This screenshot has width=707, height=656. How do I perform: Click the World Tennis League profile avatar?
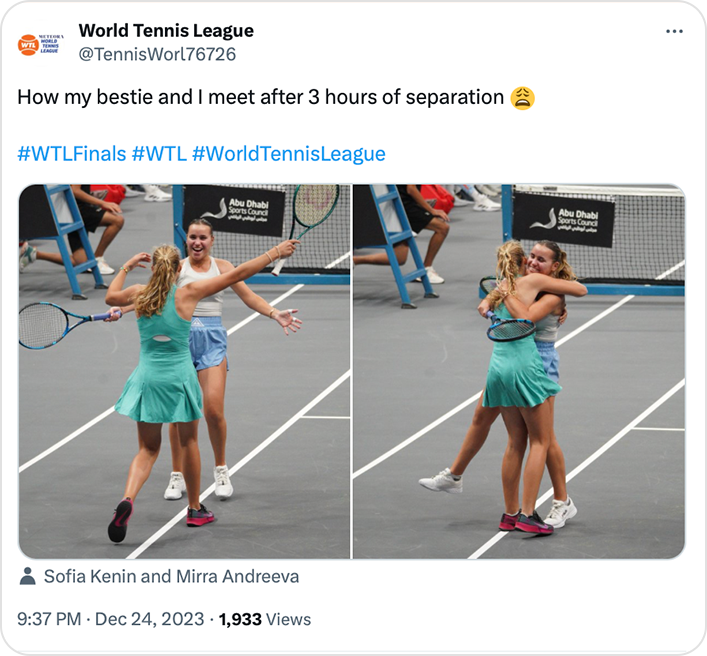click(x=41, y=45)
